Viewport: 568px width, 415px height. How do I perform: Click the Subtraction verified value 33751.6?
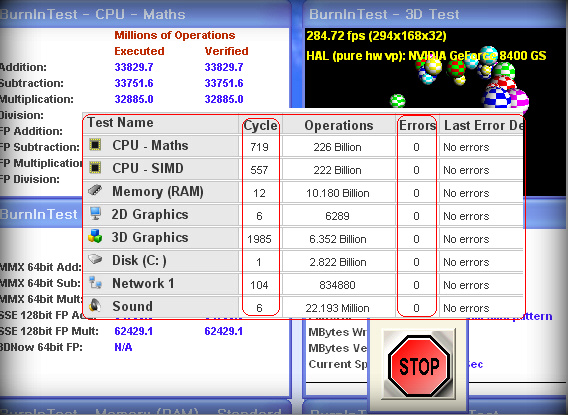[224, 83]
